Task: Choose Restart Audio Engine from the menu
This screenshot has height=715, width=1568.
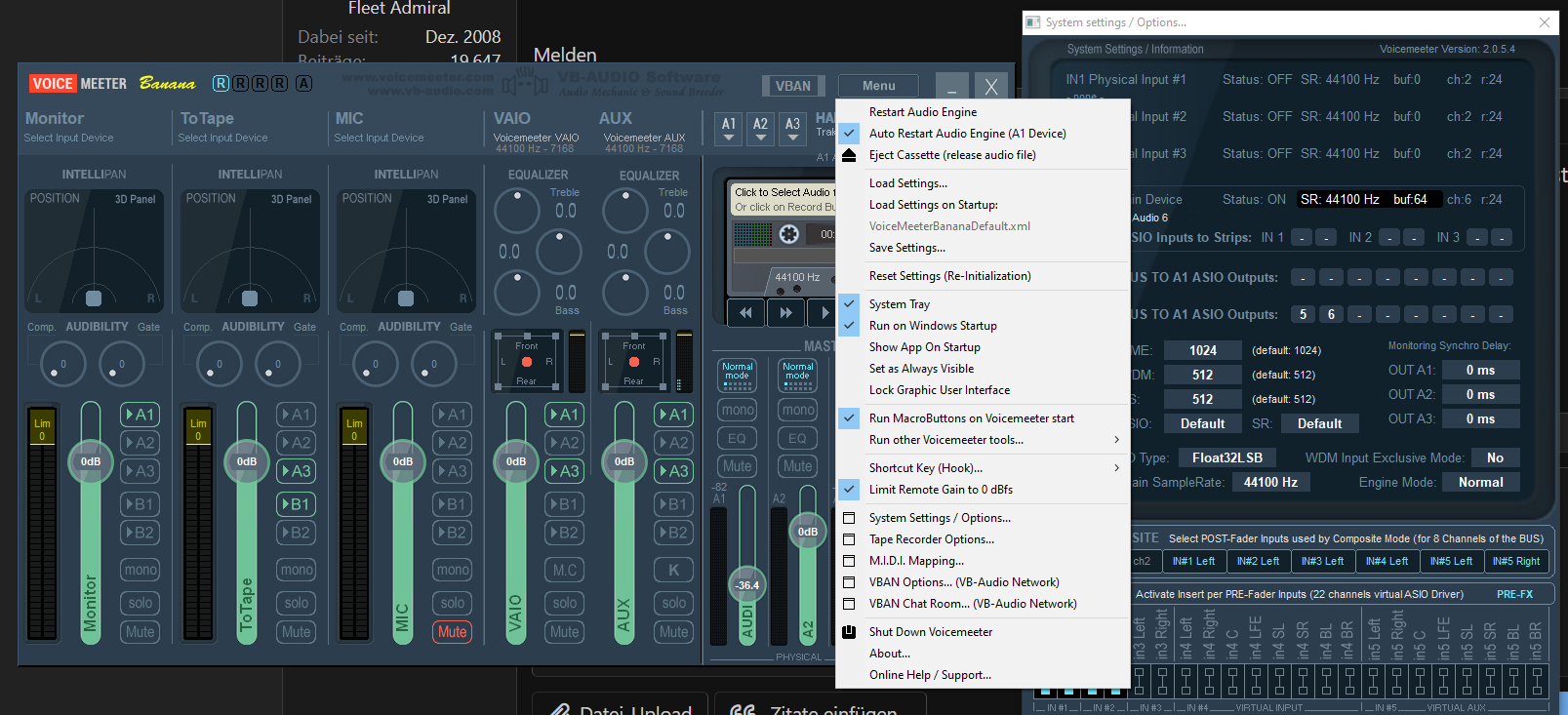Action: (983, 112)
